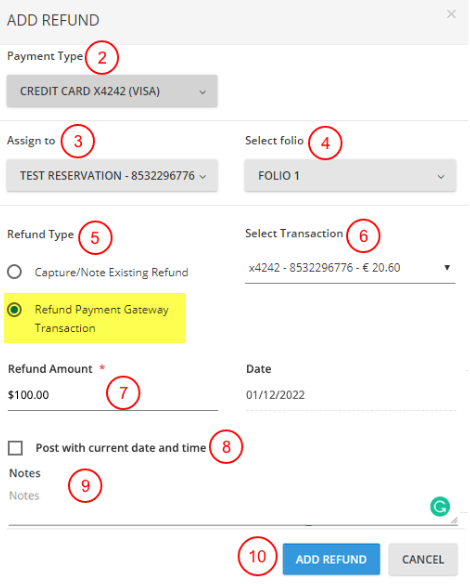Select Refund Payment Gateway Transaction radio
The width and height of the screenshot is (470, 584).
click(15, 310)
